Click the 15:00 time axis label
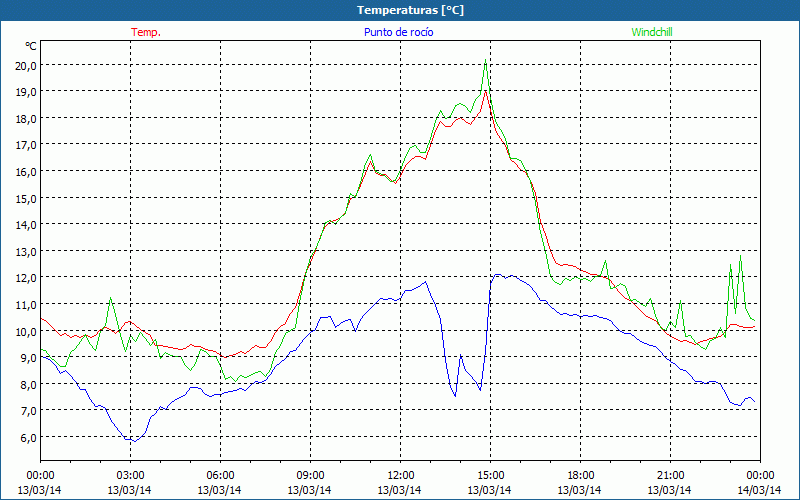Screen dimensions: 800x500 (x=490, y=476)
